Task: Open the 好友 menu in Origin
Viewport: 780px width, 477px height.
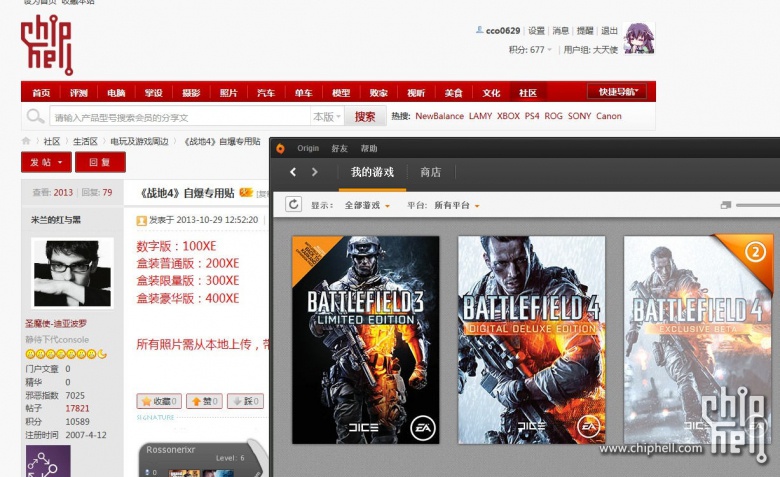Action: (340, 148)
